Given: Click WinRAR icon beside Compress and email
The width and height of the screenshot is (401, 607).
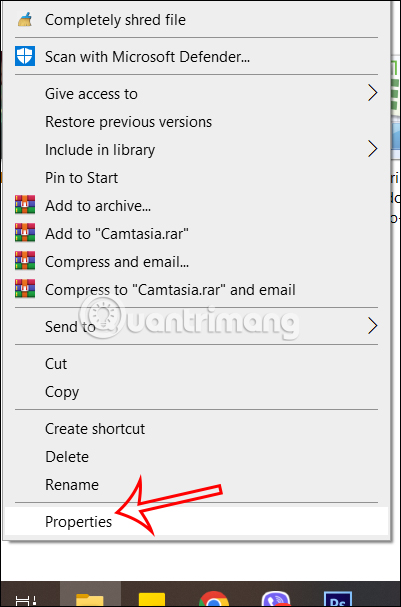Looking at the screenshot, I should click(x=25, y=261).
